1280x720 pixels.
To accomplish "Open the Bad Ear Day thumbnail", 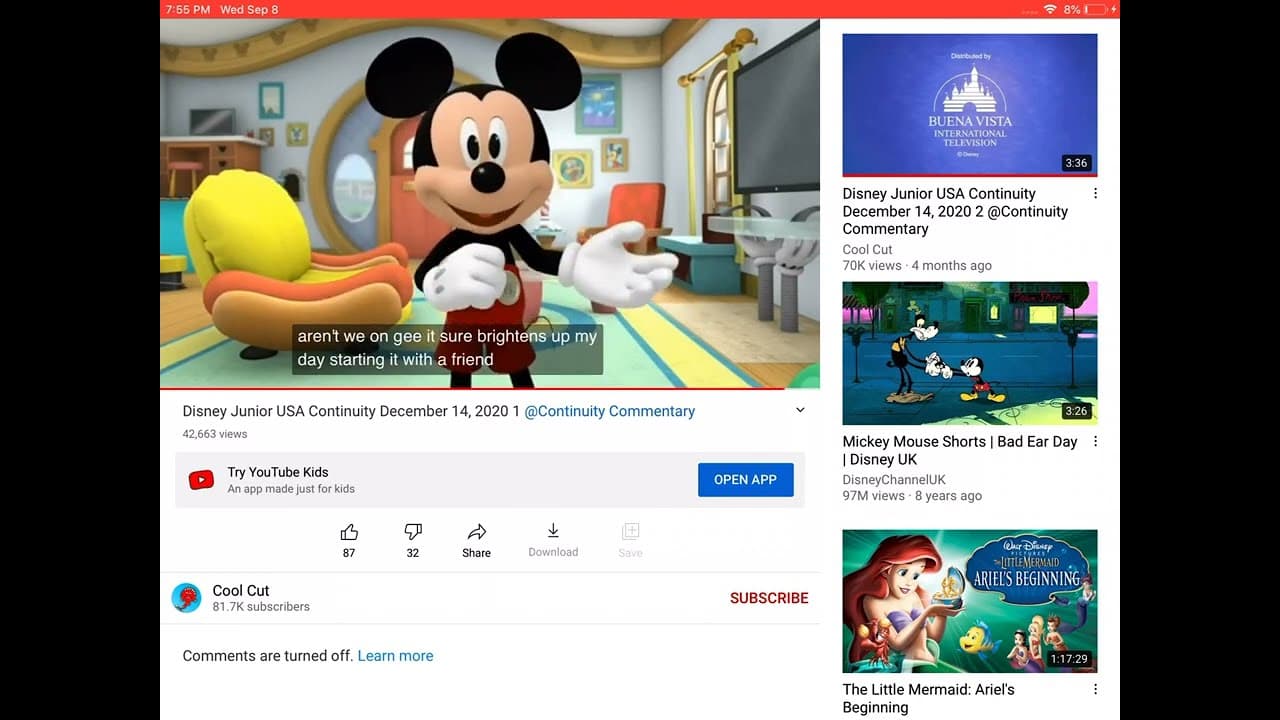I will coord(970,353).
